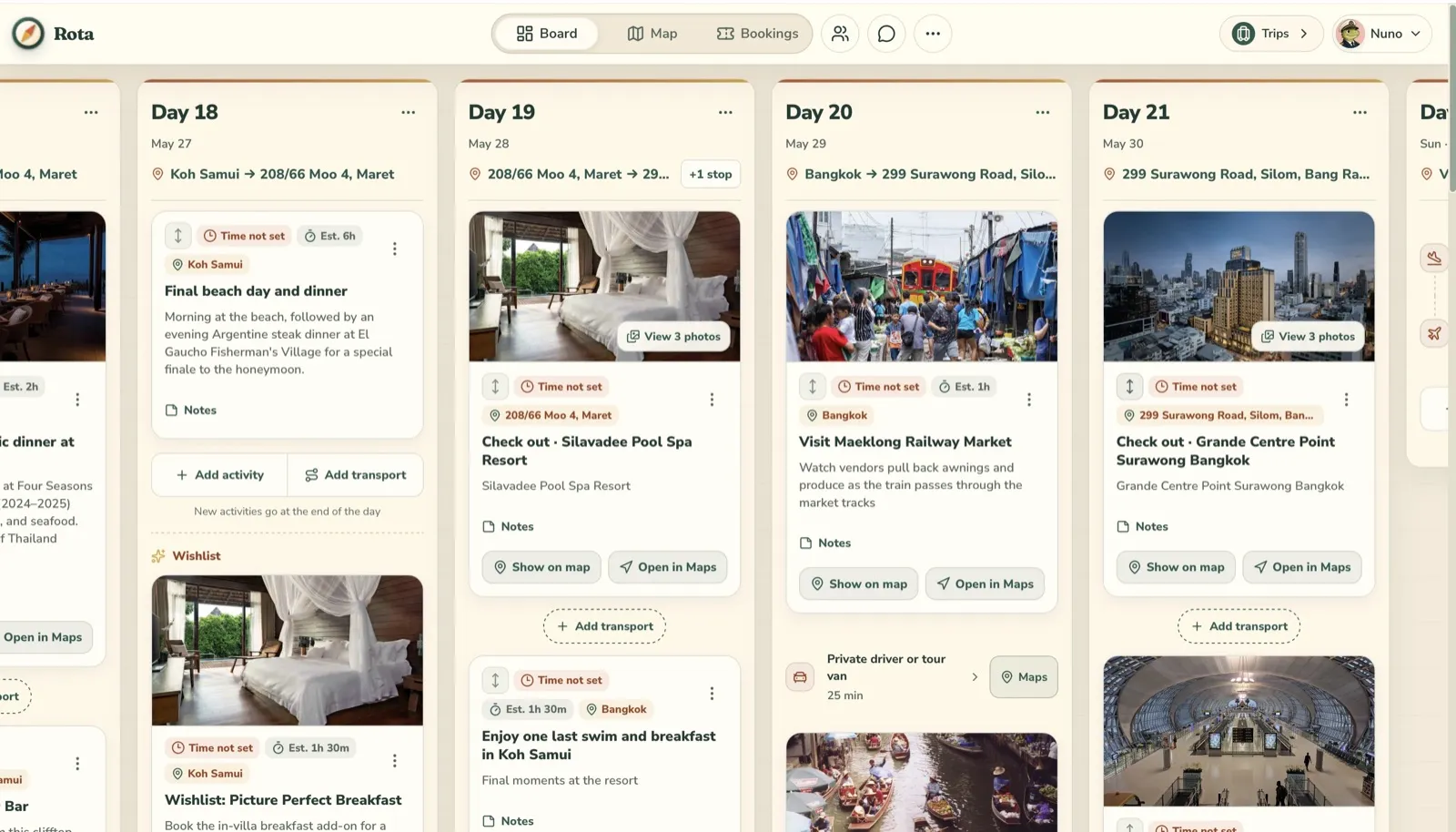Open Day 19 options ellipsis
The image size is (1456, 832).
pos(725,112)
